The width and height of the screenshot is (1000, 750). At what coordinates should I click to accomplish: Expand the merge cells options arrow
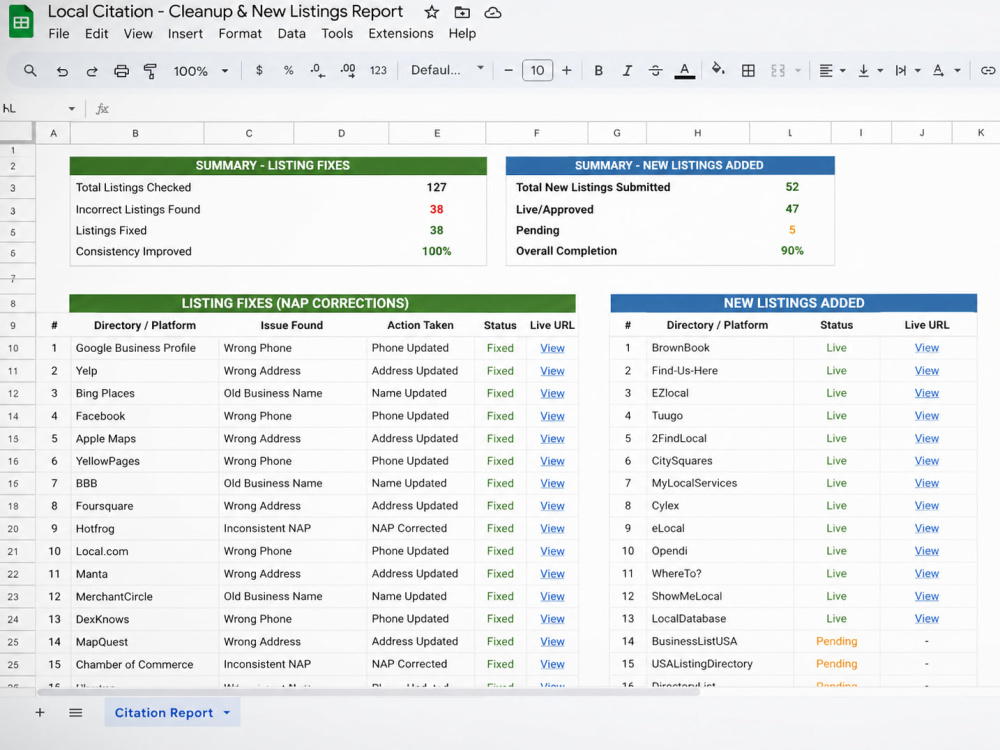798,70
